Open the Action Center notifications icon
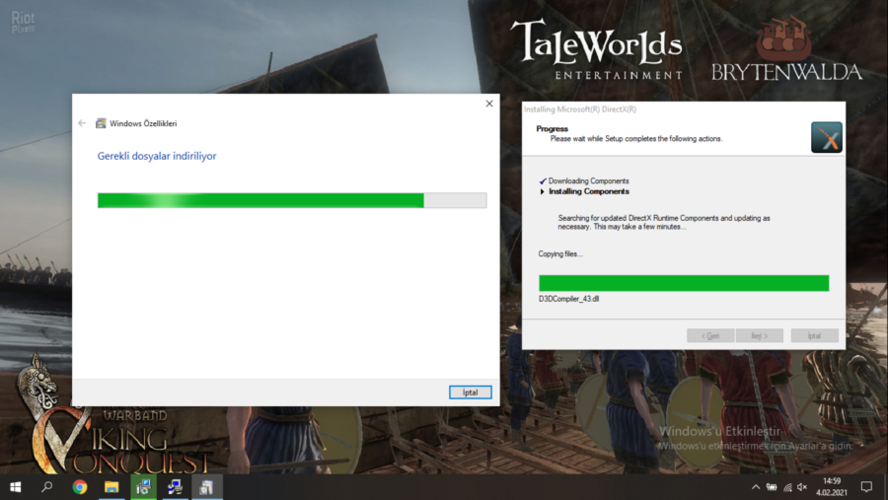 tap(866, 487)
